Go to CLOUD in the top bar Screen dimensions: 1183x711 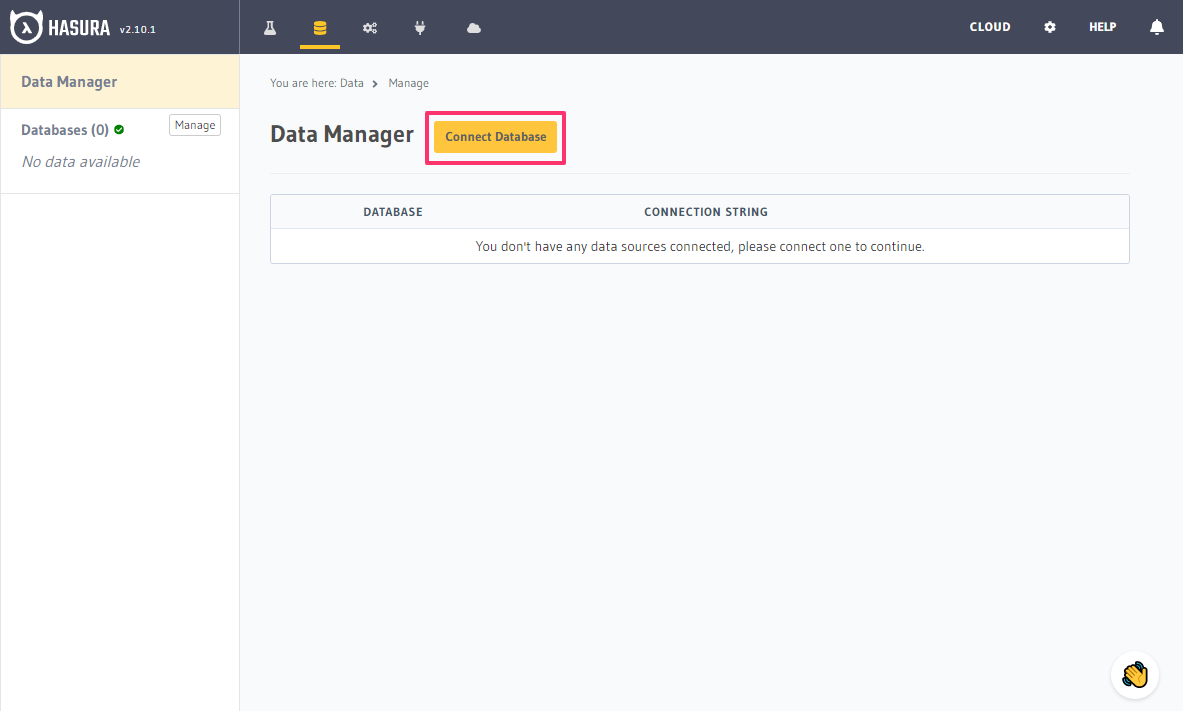[990, 27]
